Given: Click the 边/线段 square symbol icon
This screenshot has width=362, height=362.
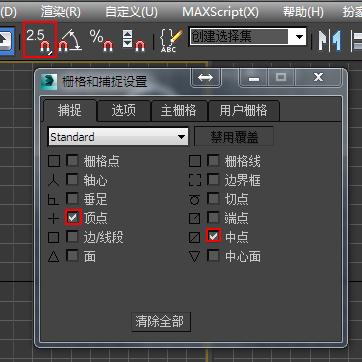Looking at the screenshot, I should click(54, 238).
